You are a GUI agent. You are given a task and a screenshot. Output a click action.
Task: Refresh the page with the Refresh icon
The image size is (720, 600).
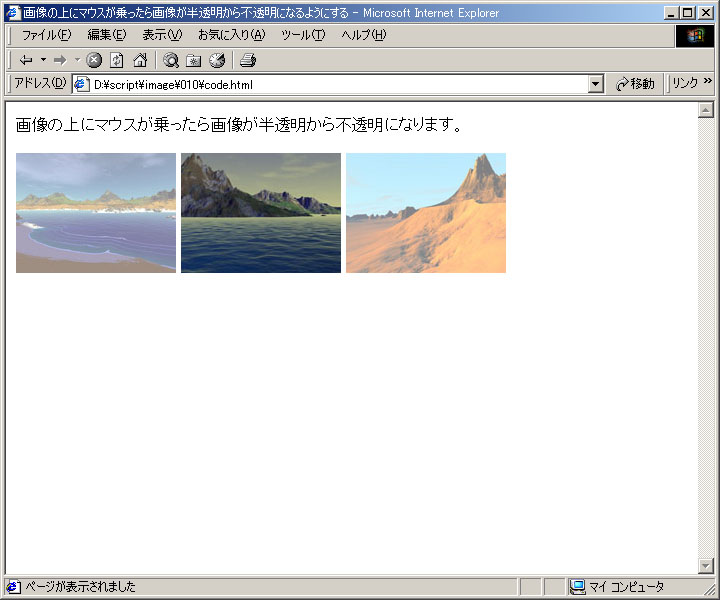[117, 60]
